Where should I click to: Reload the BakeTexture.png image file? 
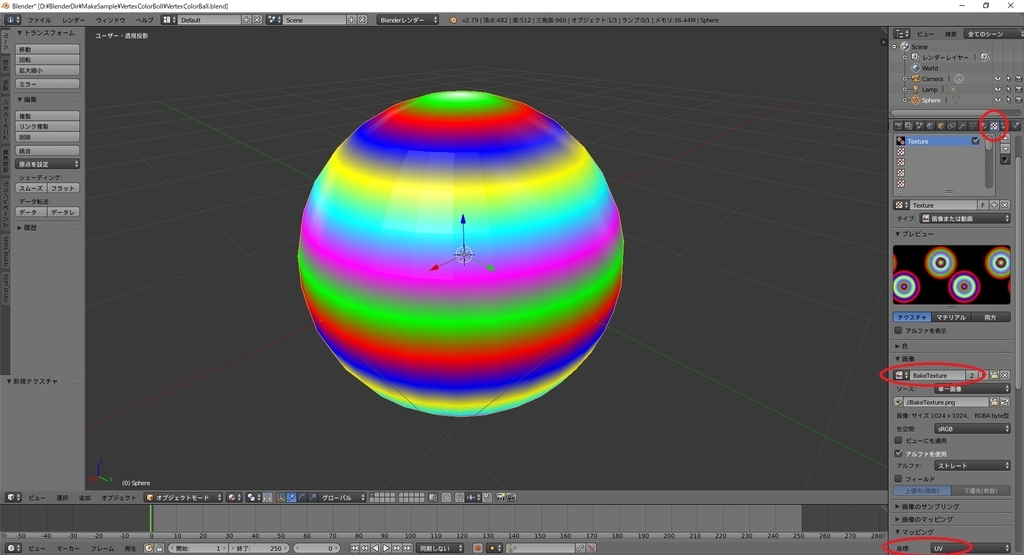click(1004, 402)
